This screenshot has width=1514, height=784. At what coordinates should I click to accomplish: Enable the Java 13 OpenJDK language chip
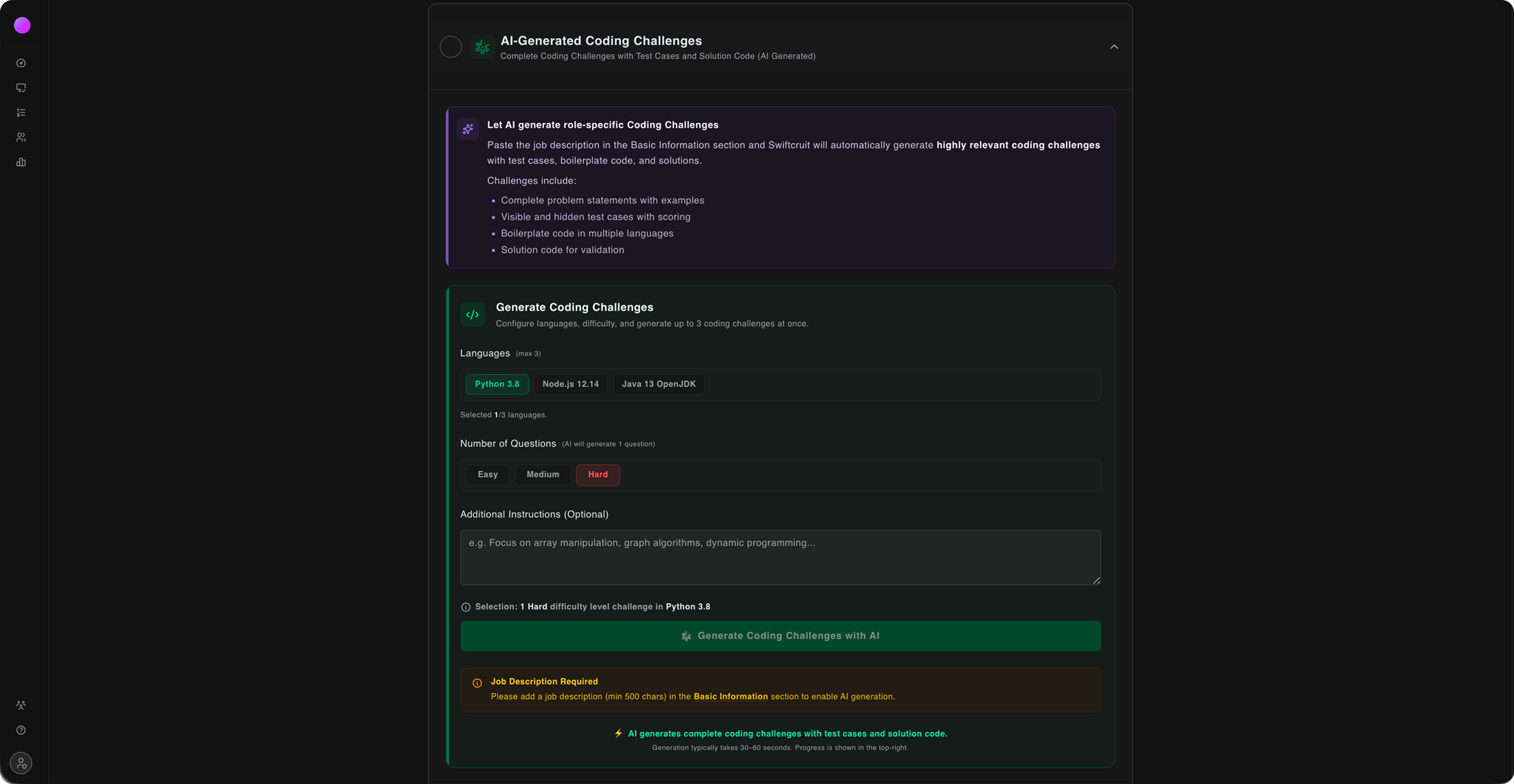click(x=658, y=384)
